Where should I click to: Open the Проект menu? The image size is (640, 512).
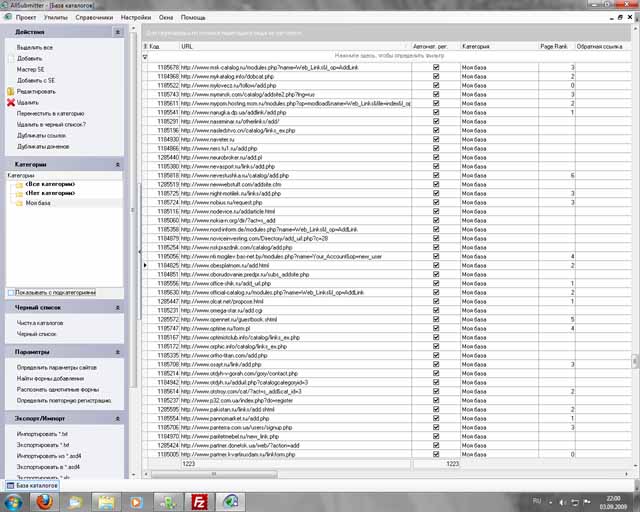[26, 18]
